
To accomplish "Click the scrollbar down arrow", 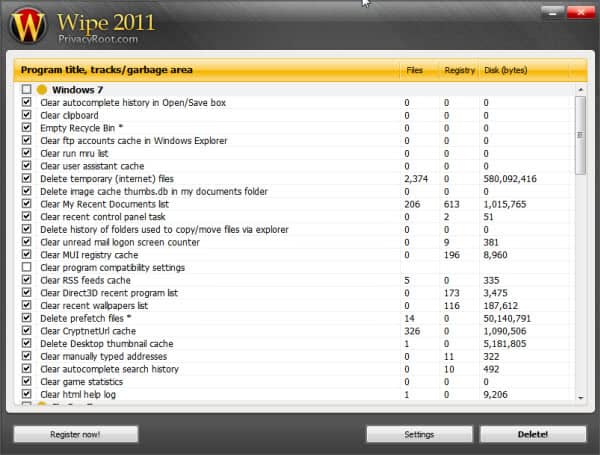I will pos(580,398).
